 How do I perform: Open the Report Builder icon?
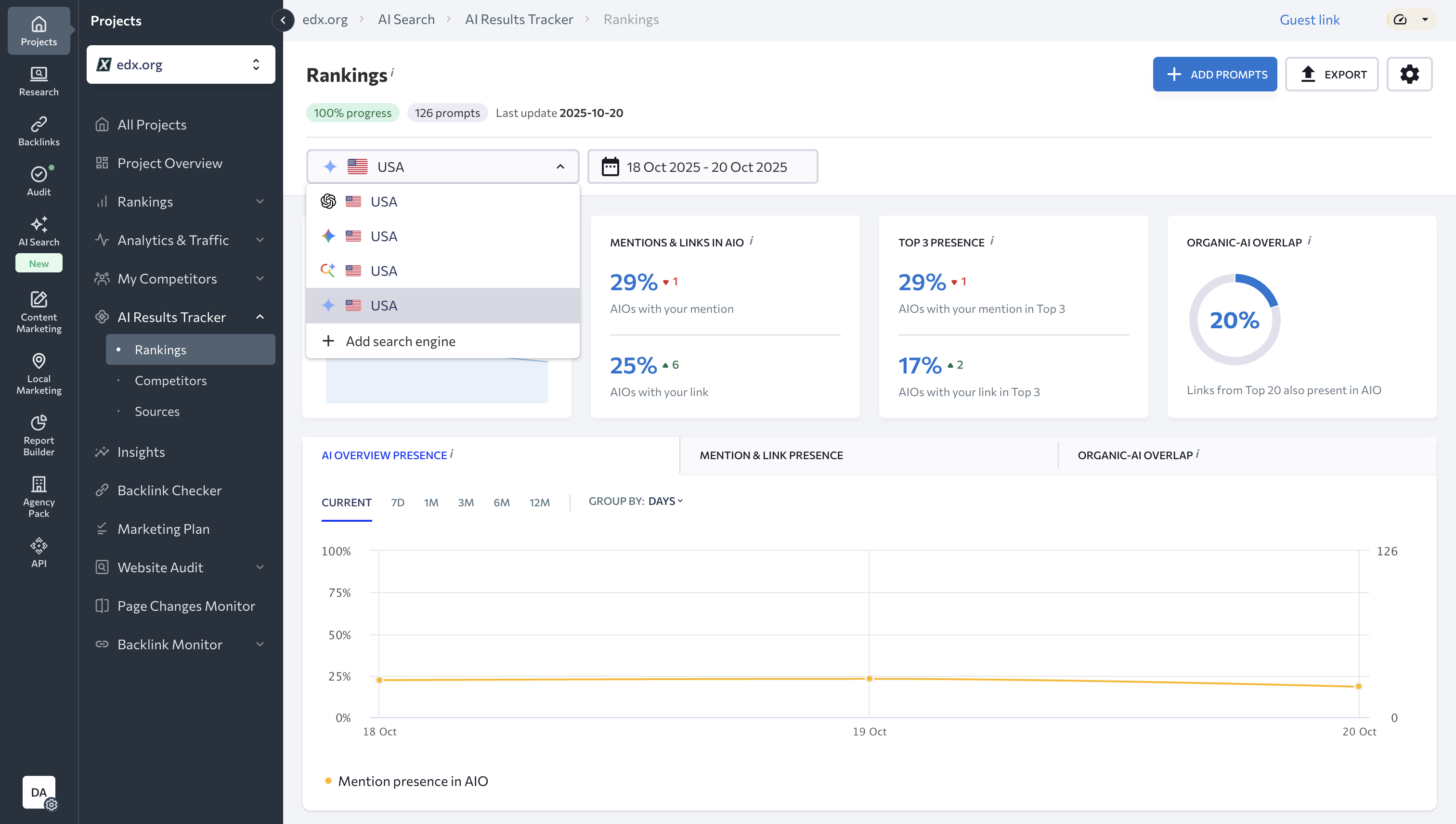[39, 435]
